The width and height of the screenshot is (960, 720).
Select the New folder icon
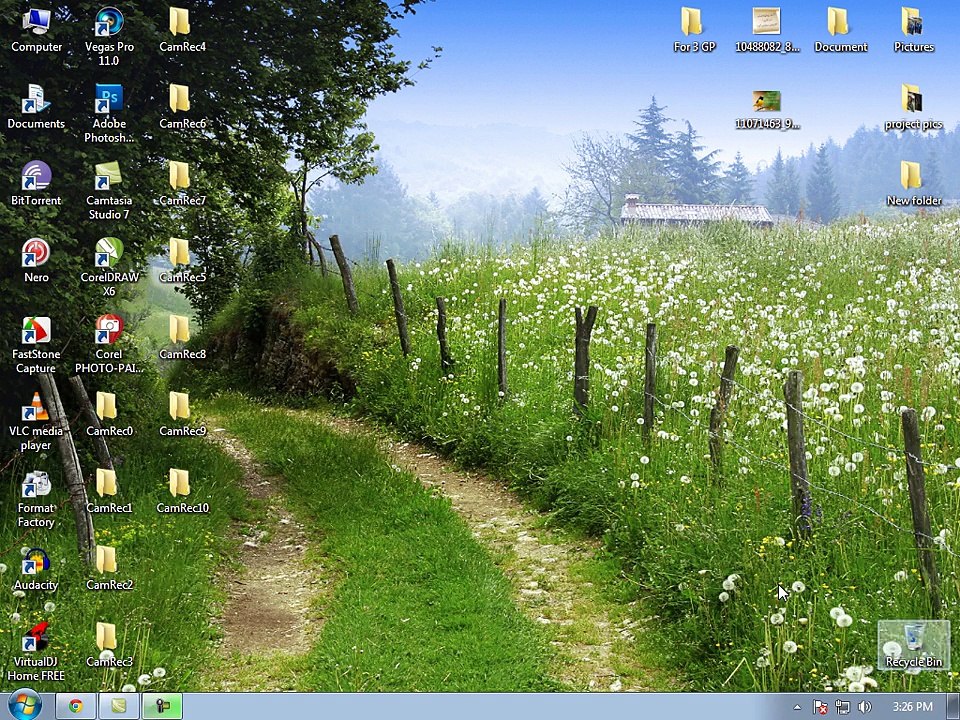(913, 184)
